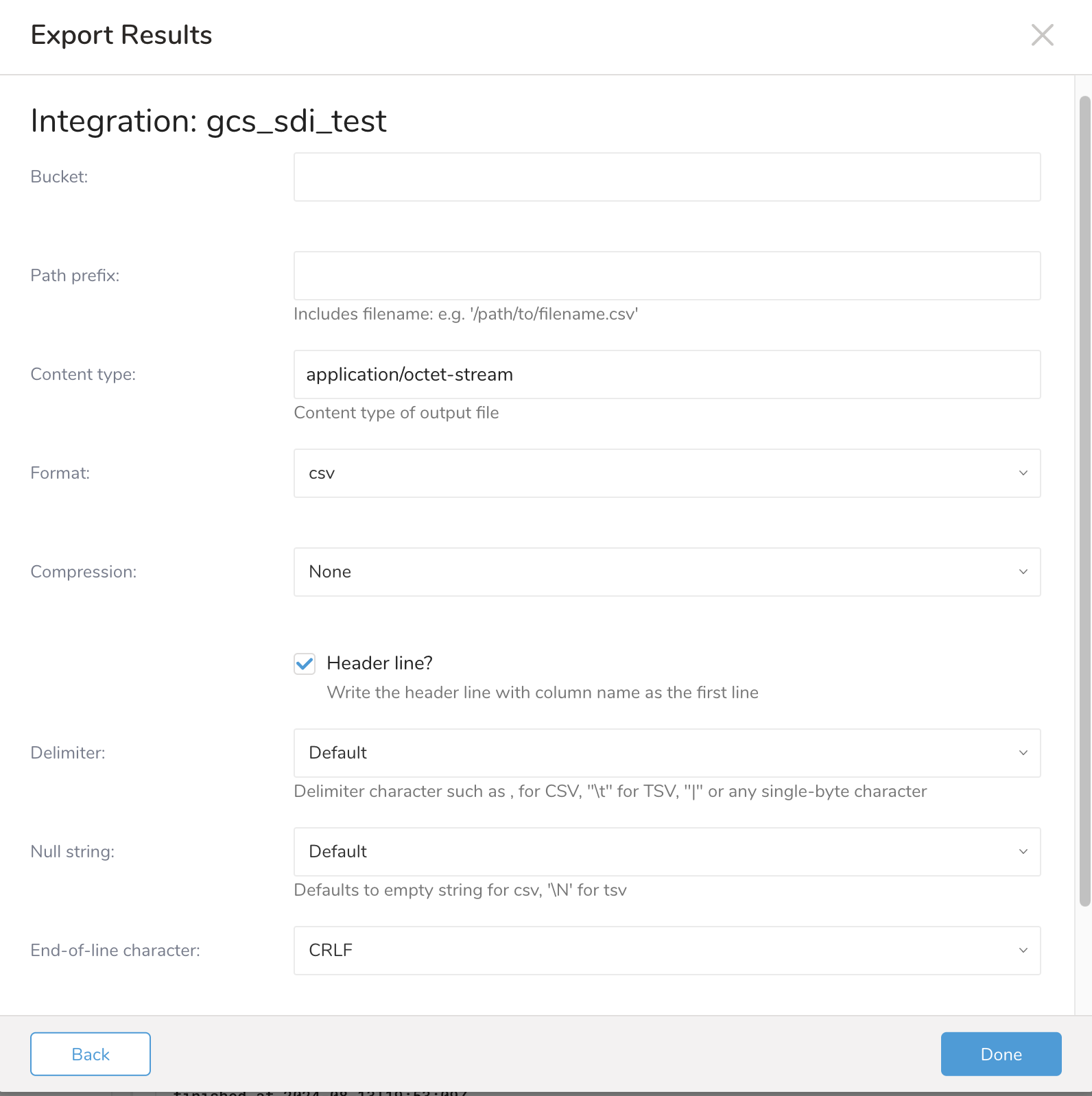1092x1096 pixels.
Task: Click the chevron arrow in Delimiter field
Action: pyautogui.click(x=1023, y=753)
